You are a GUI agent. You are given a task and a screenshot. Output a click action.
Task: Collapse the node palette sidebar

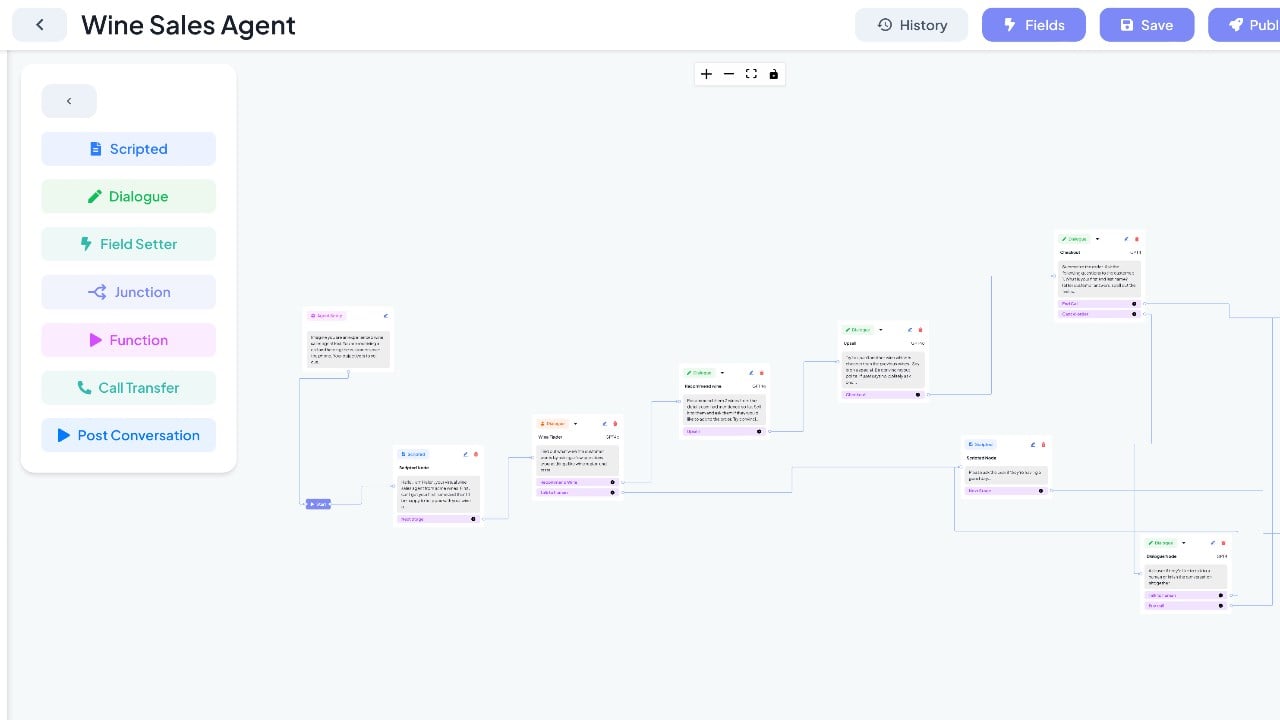point(69,101)
